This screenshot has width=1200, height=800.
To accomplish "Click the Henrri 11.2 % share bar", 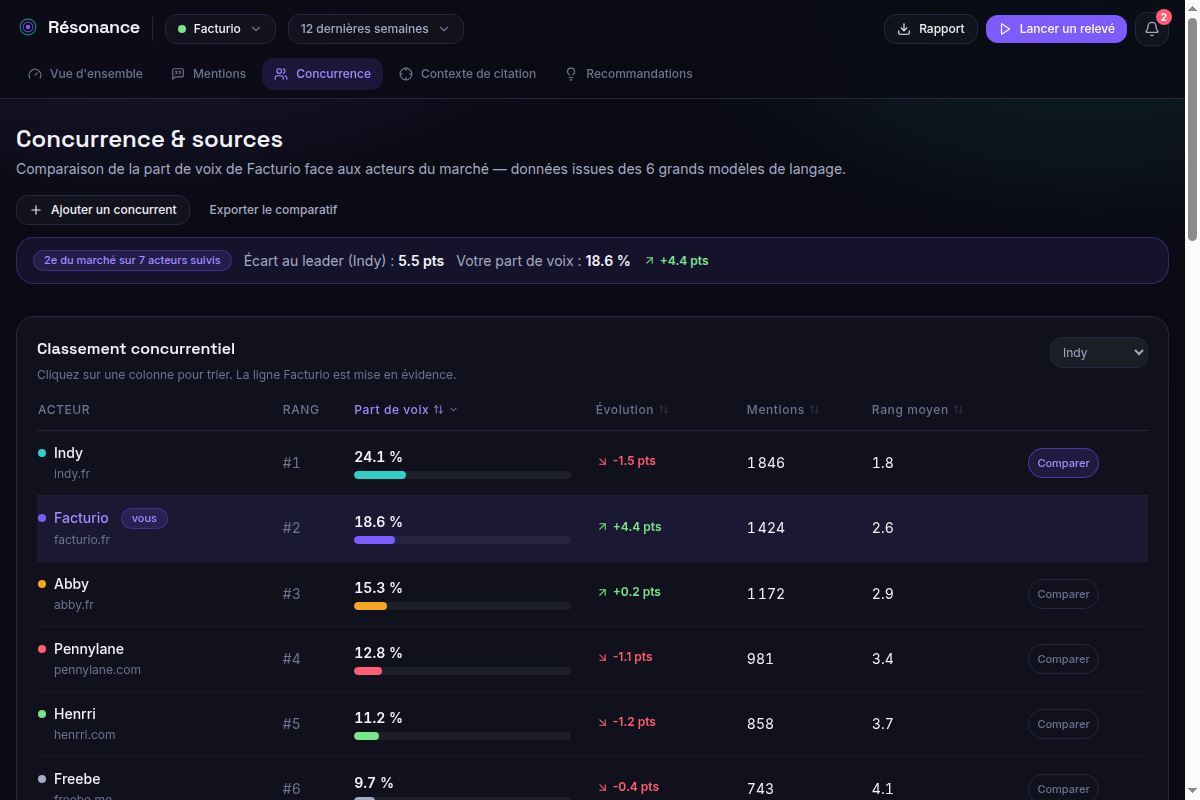I will tap(462, 736).
